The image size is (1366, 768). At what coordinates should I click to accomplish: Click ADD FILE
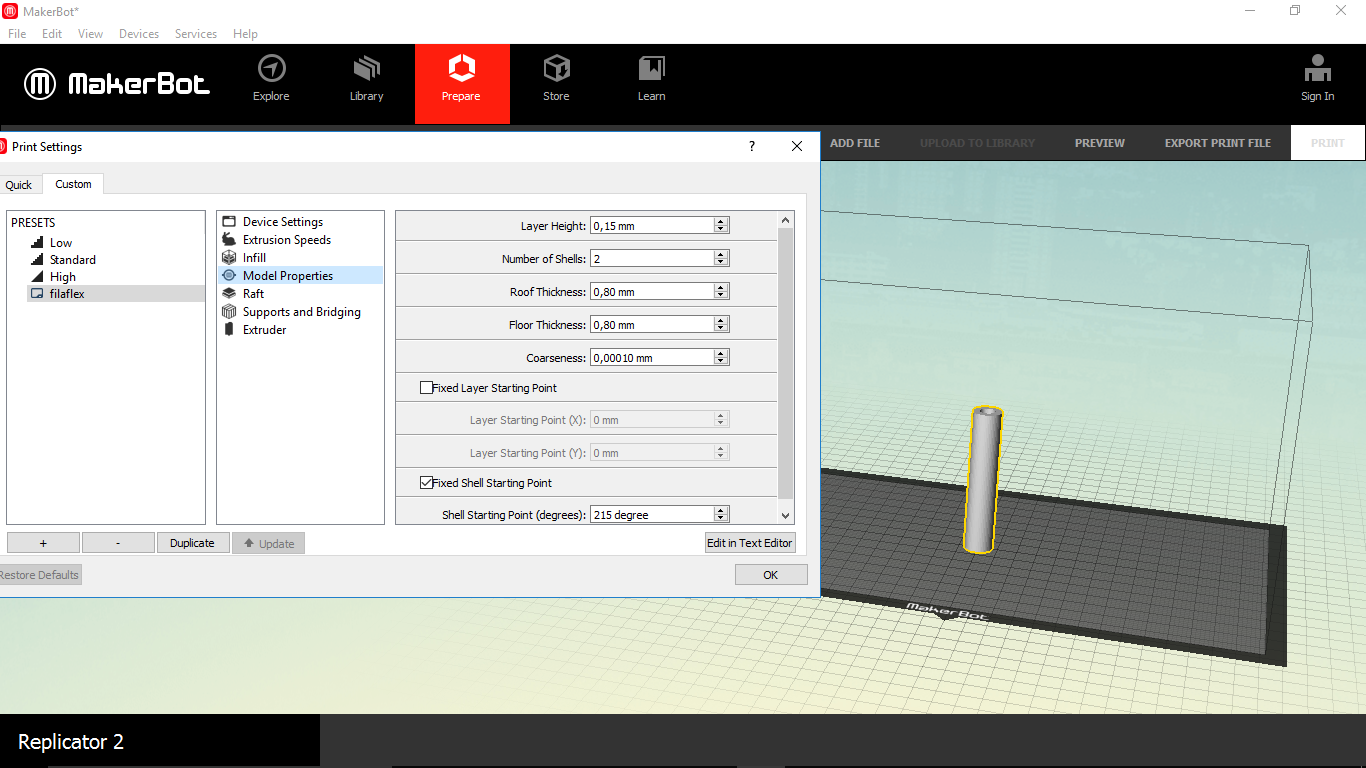tap(855, 143)
